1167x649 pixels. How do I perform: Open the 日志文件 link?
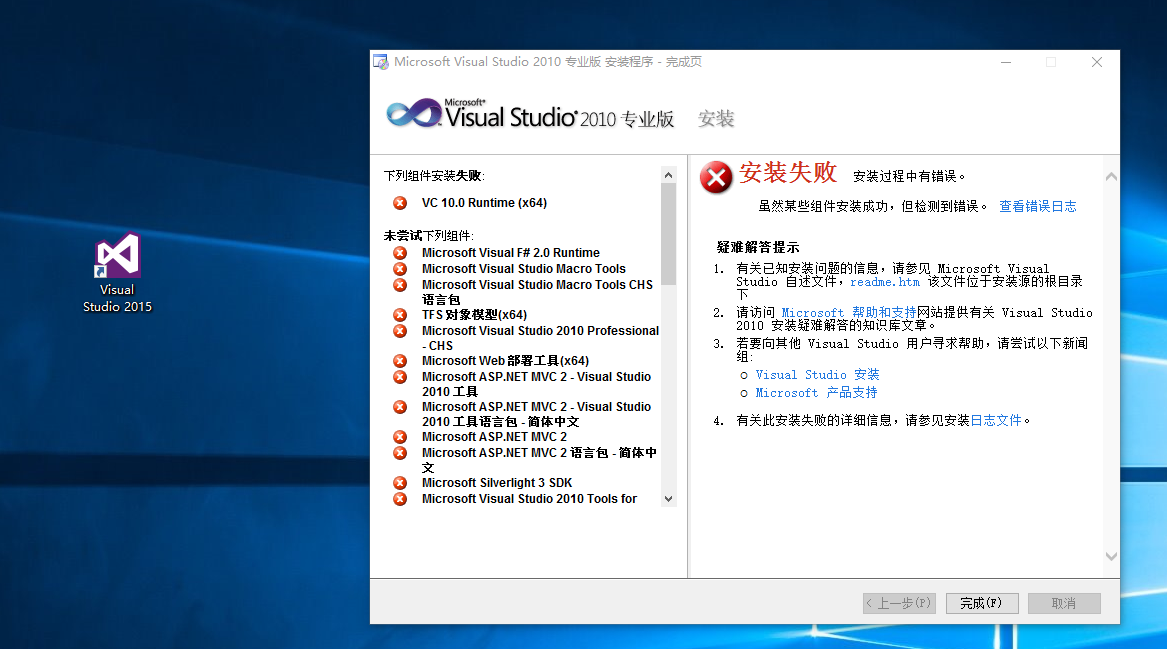(996, 421)
